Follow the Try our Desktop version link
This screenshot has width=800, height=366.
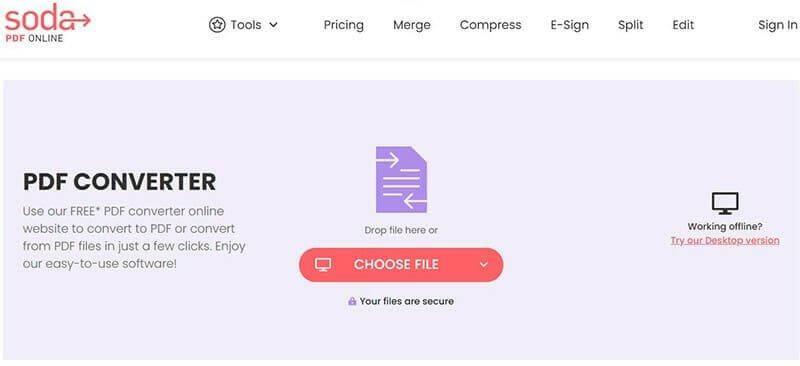point(725,240)
